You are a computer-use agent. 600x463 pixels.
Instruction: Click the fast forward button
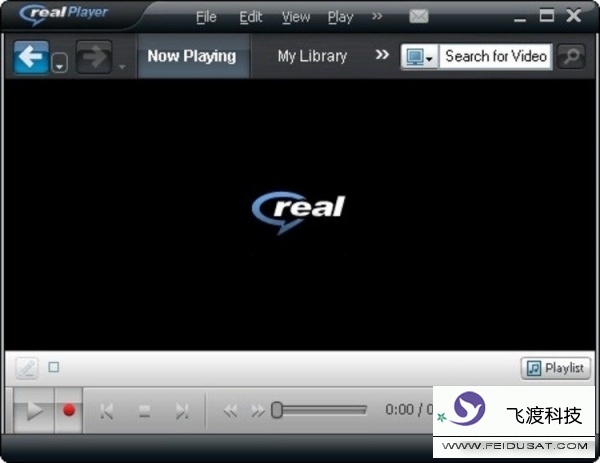click(258, 411)
